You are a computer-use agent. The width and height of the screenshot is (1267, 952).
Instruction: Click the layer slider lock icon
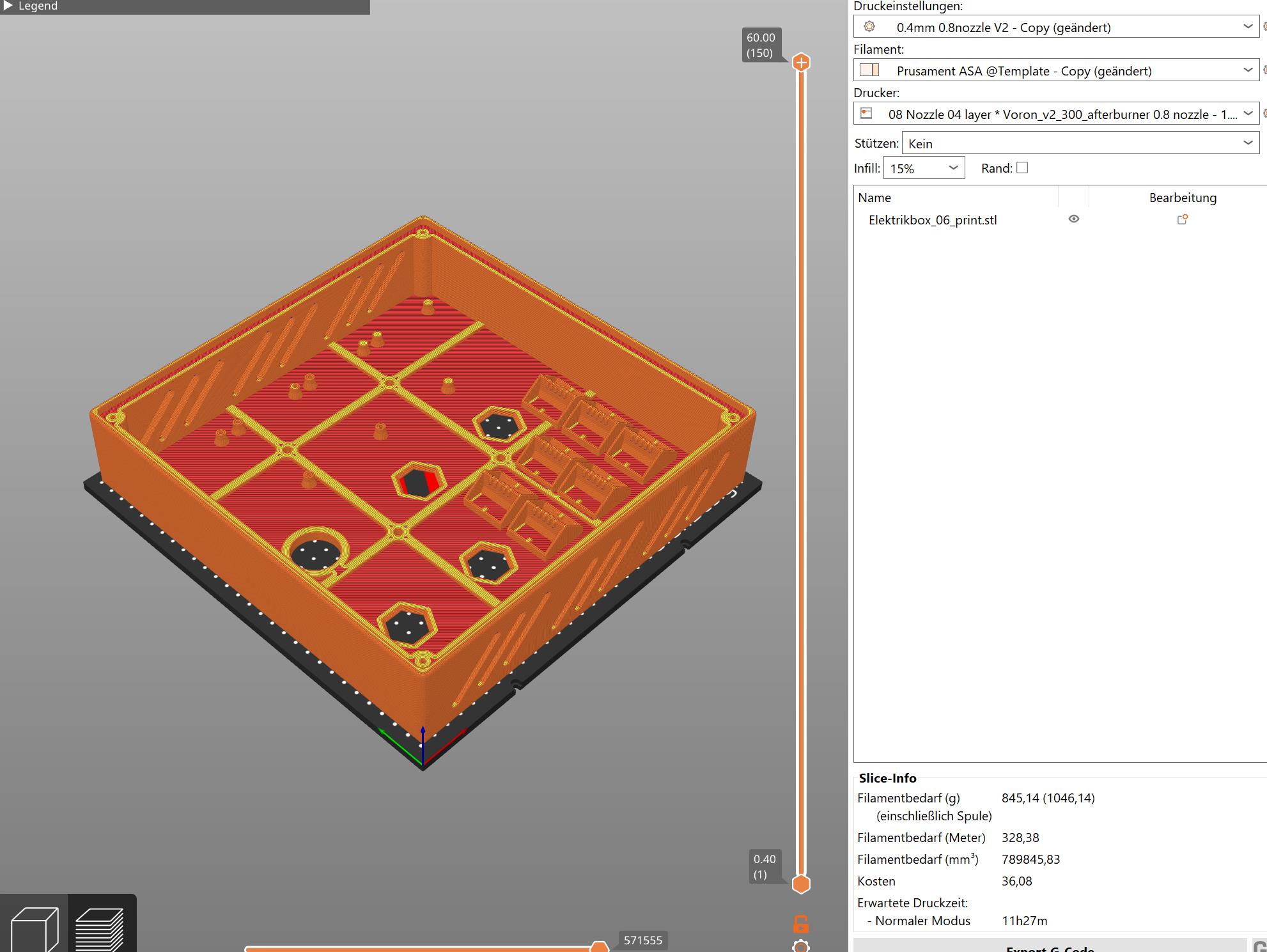(x=801, y=923)
